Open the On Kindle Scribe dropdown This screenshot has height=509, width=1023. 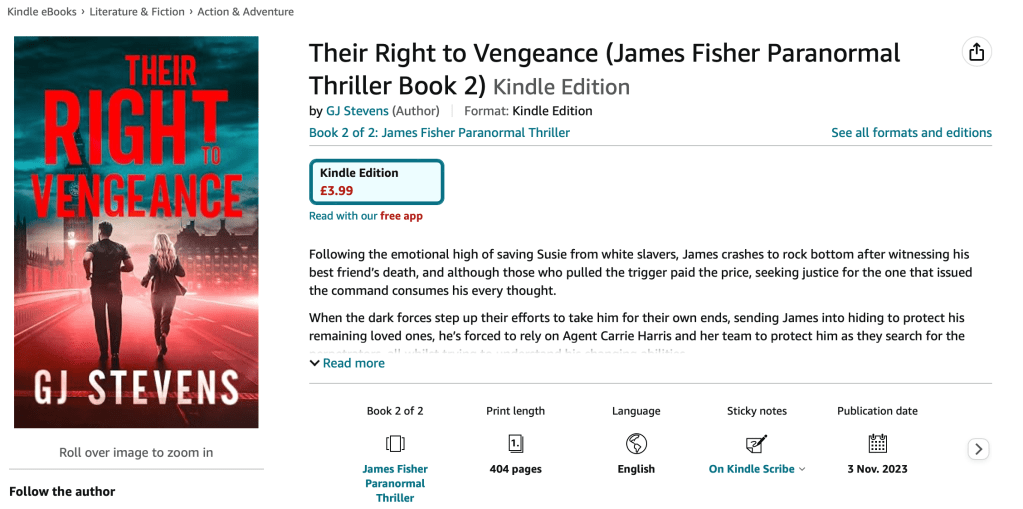point(757,469)
